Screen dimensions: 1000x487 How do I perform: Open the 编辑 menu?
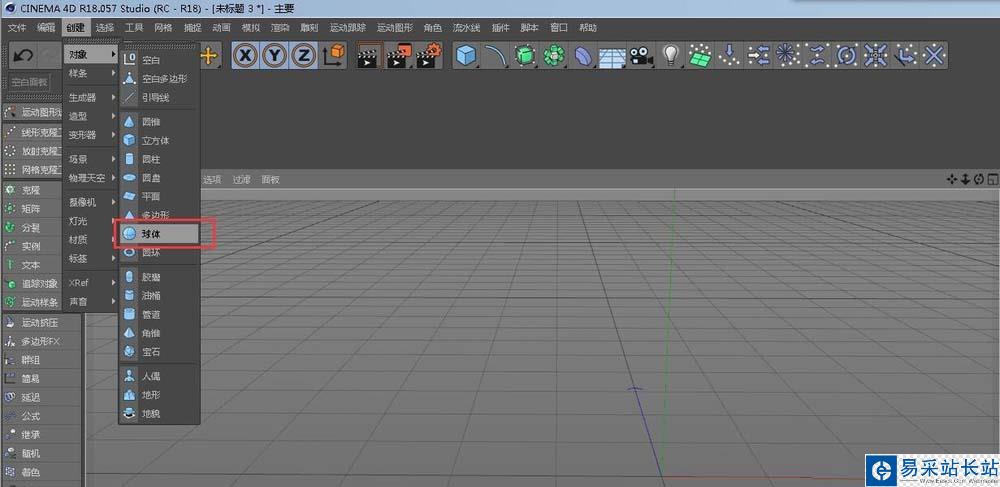click(x=46, y=28)
